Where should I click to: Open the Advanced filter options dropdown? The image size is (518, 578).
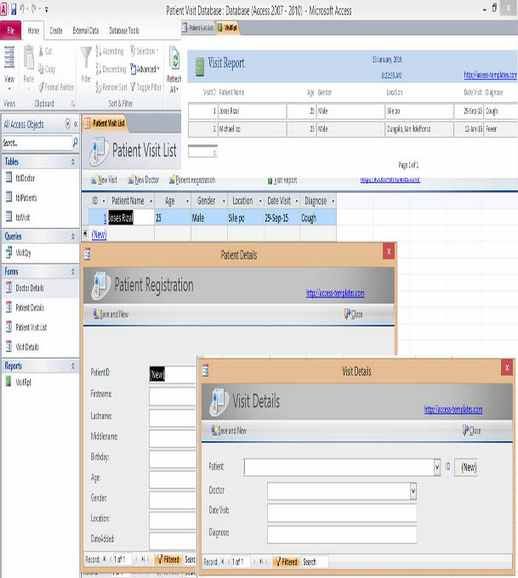coord(145,69)
